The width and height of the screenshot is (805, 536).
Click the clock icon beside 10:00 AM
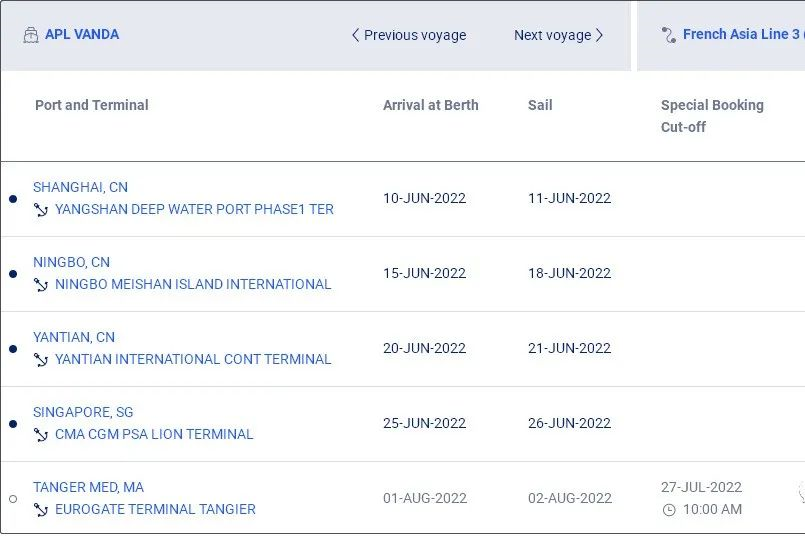669,510
